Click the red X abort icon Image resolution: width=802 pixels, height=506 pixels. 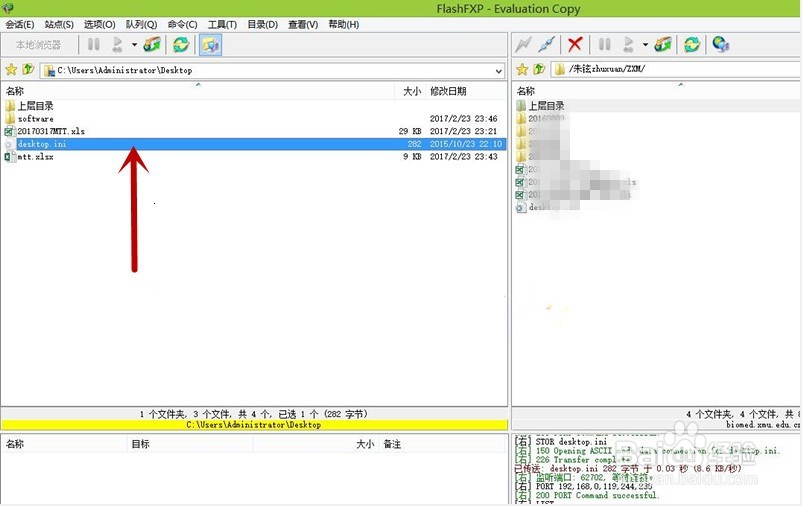(x=575, y=45)
